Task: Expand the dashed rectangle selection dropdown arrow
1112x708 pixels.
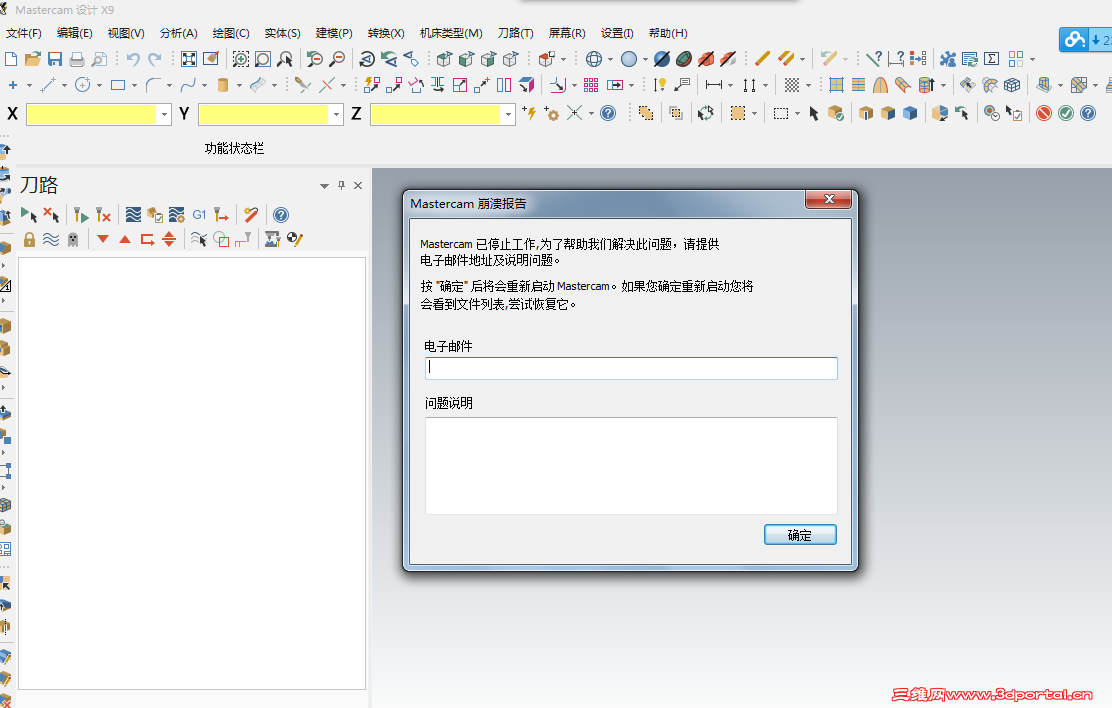Action: coord(797,114)
